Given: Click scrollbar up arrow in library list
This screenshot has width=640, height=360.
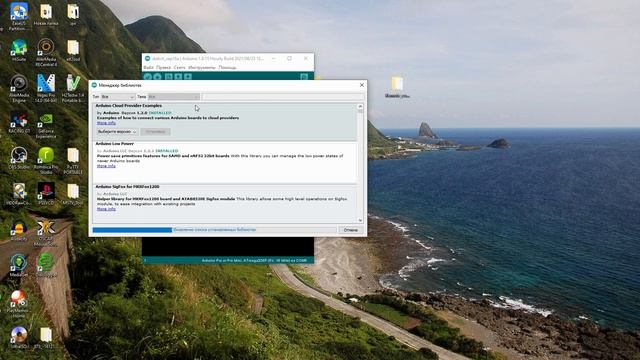Looking at the screenshot, I should click(360, 107).
